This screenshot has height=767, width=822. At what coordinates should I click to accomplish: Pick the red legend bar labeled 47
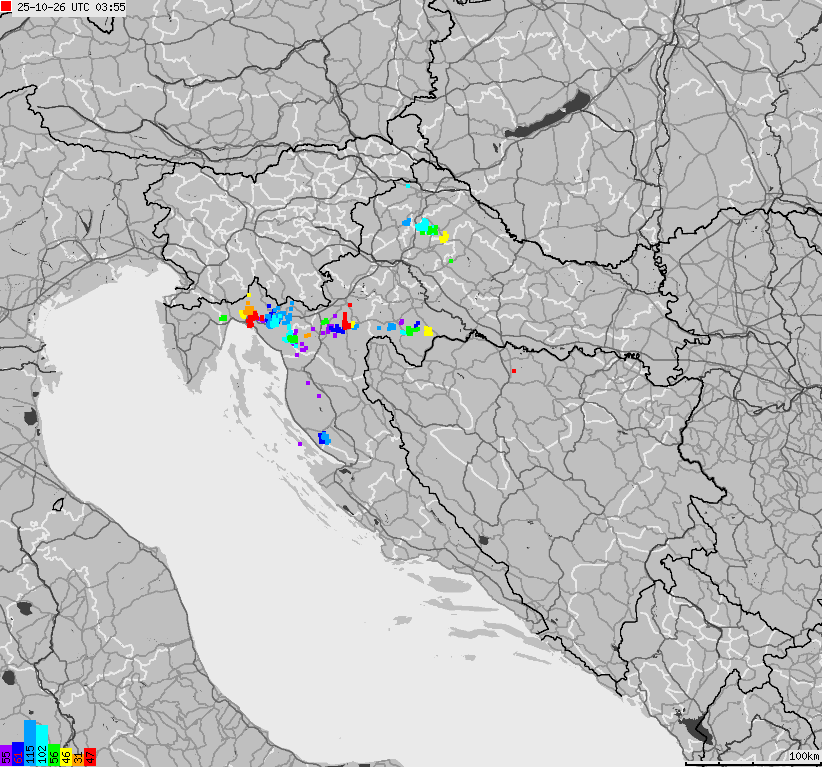(90, 755)
